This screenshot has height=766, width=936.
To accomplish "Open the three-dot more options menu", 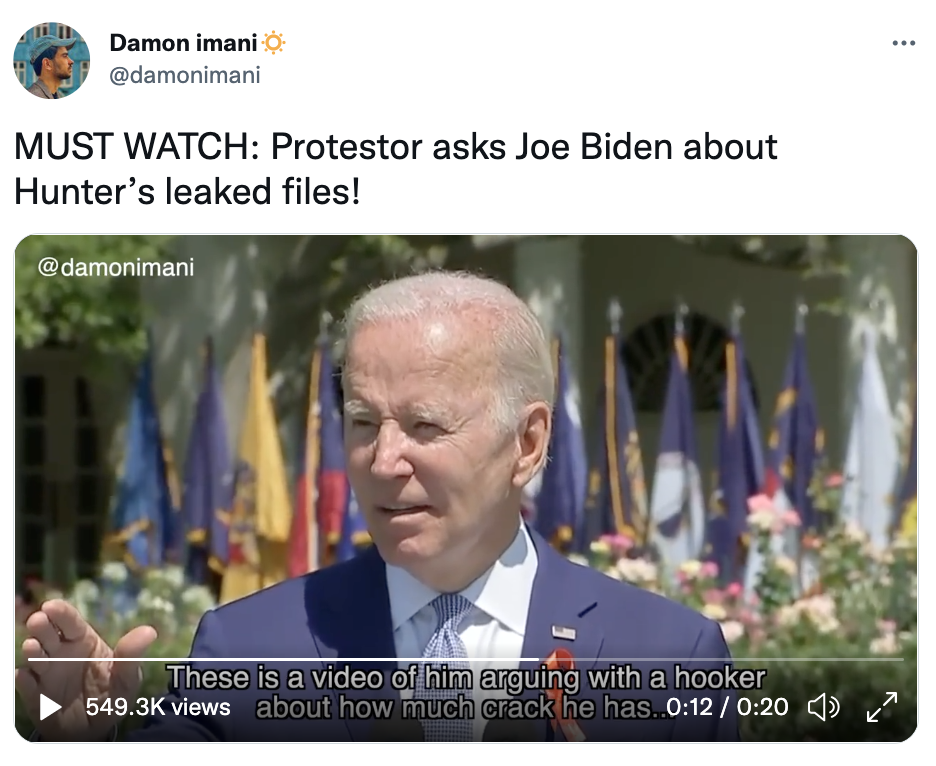I will click(903, 43).
